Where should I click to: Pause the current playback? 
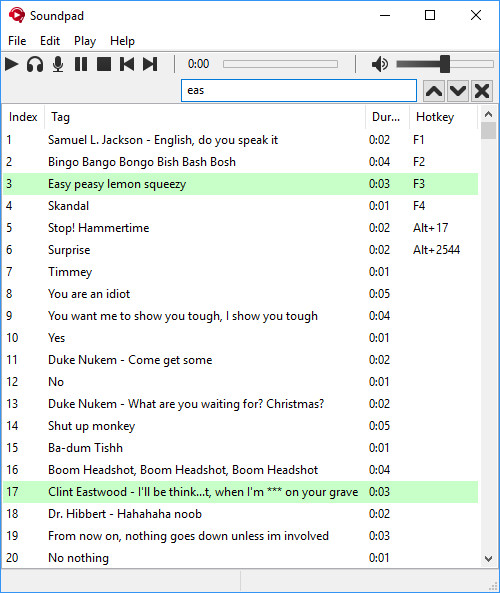click(x=81, y=64)
